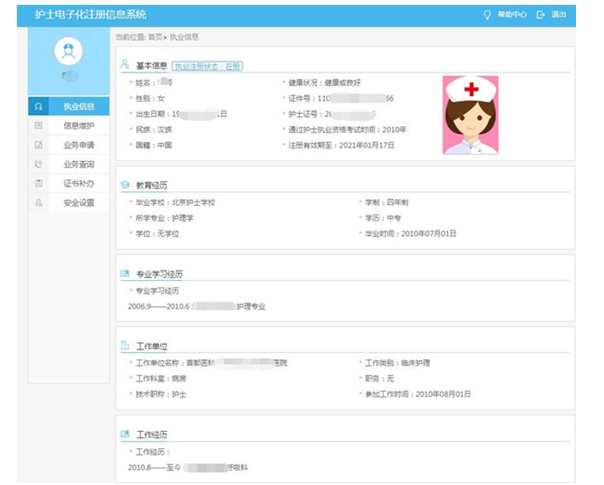Click the lightbulb icon beside 帮助中心
604x485 pixels.
click(488, 14)
